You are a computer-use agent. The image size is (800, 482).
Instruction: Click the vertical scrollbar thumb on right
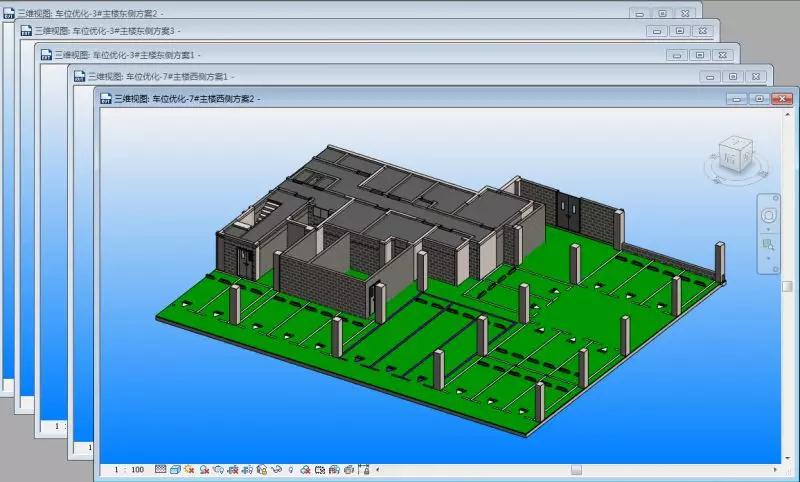click(786, 286)
